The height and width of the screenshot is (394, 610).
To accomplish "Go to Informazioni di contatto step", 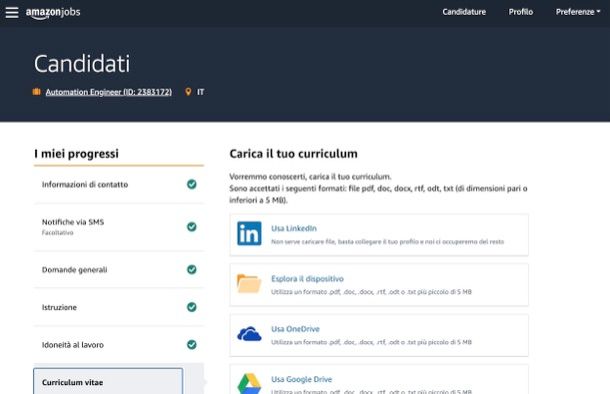I will point(119,184).
